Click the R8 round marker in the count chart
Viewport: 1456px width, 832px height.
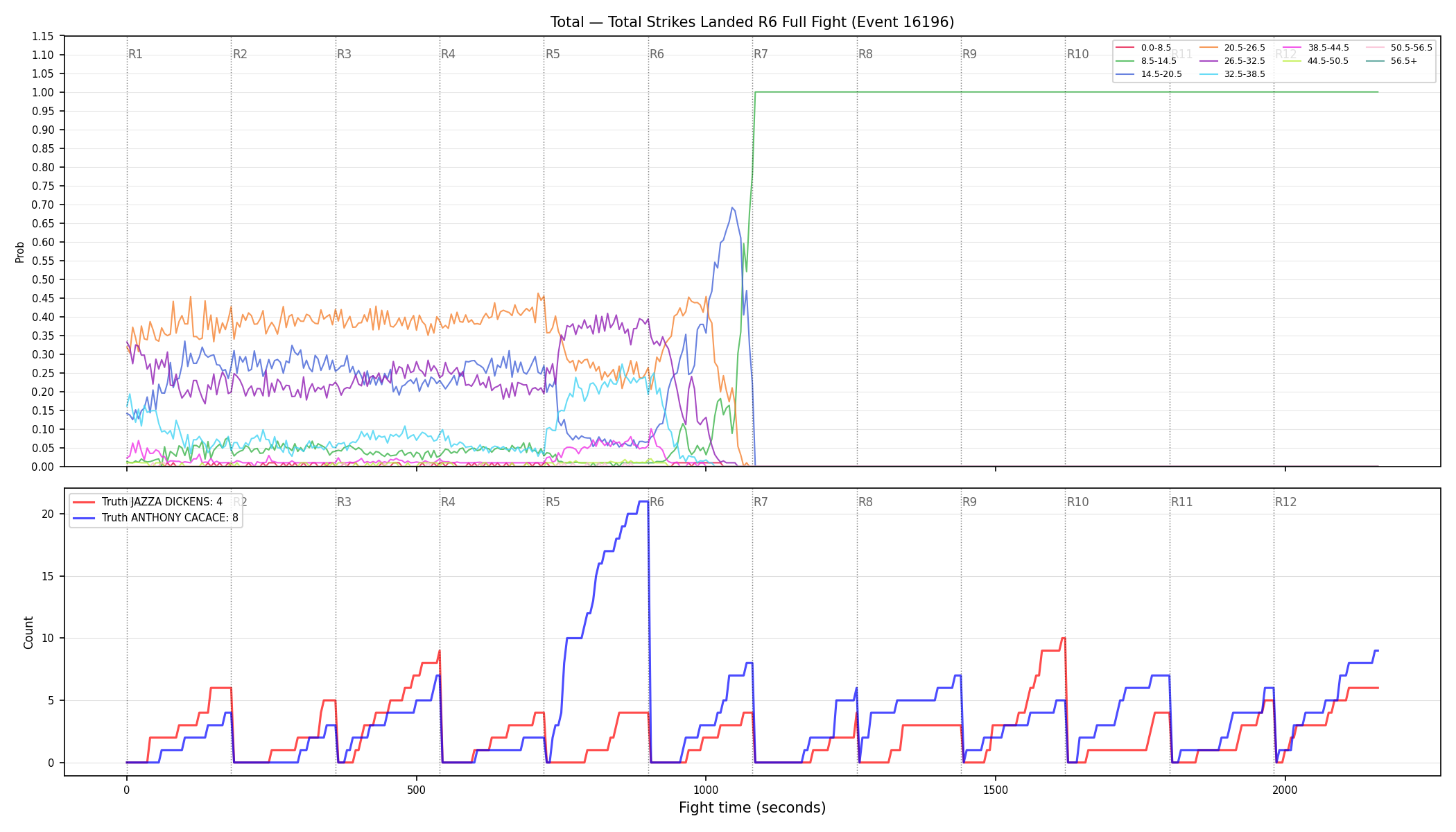pos(865,502)
